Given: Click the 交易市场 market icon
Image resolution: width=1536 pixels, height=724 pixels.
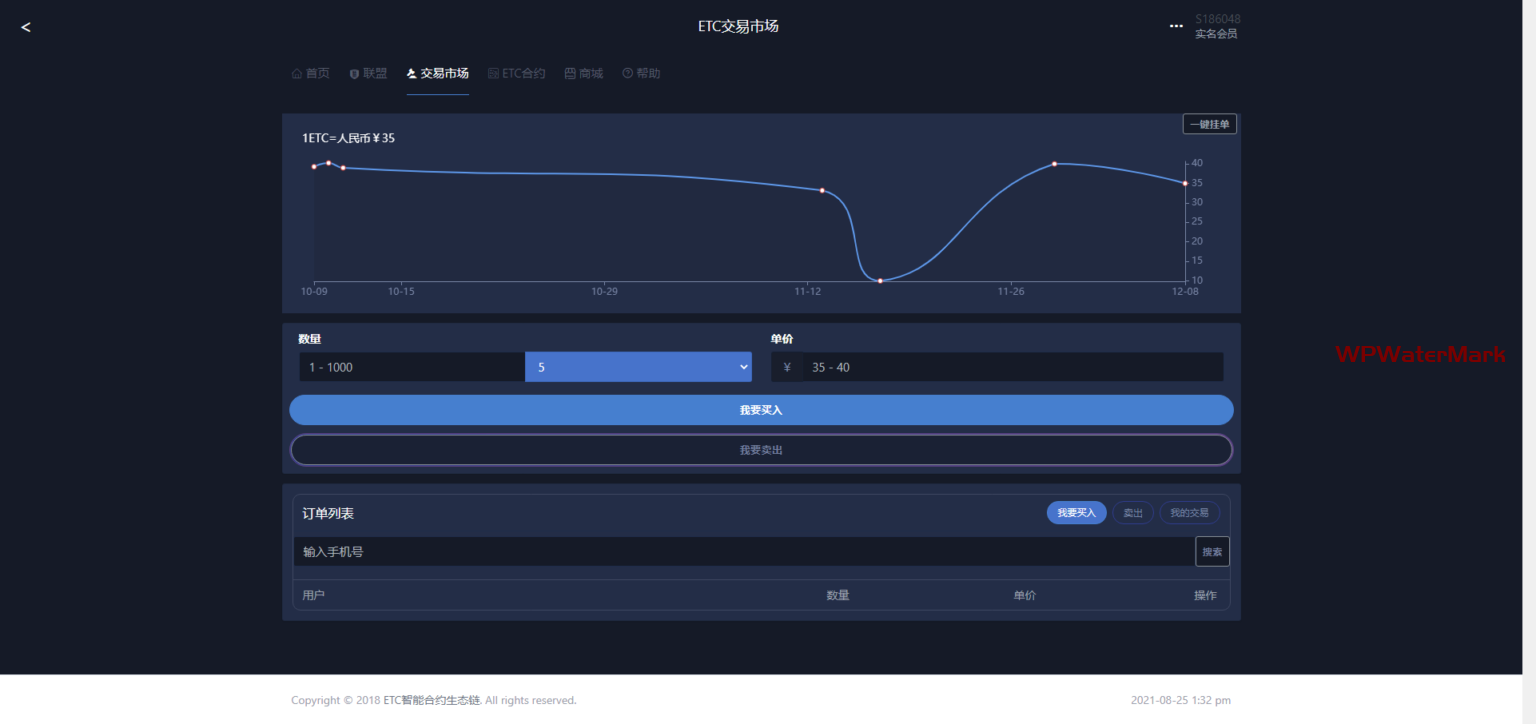Looking at the screenshot, I should point(412,73).
